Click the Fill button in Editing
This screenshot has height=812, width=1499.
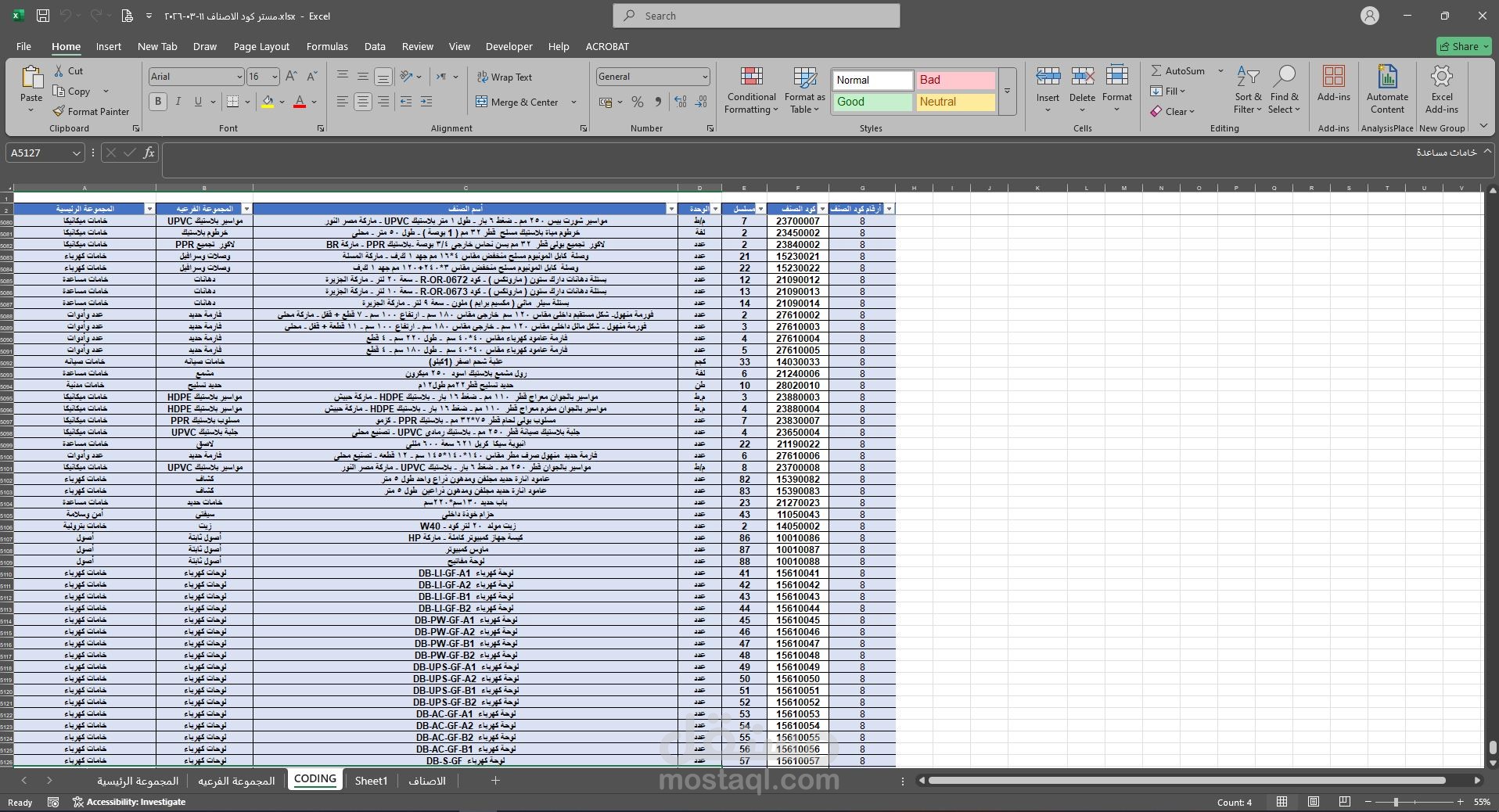coord(1168,91)
